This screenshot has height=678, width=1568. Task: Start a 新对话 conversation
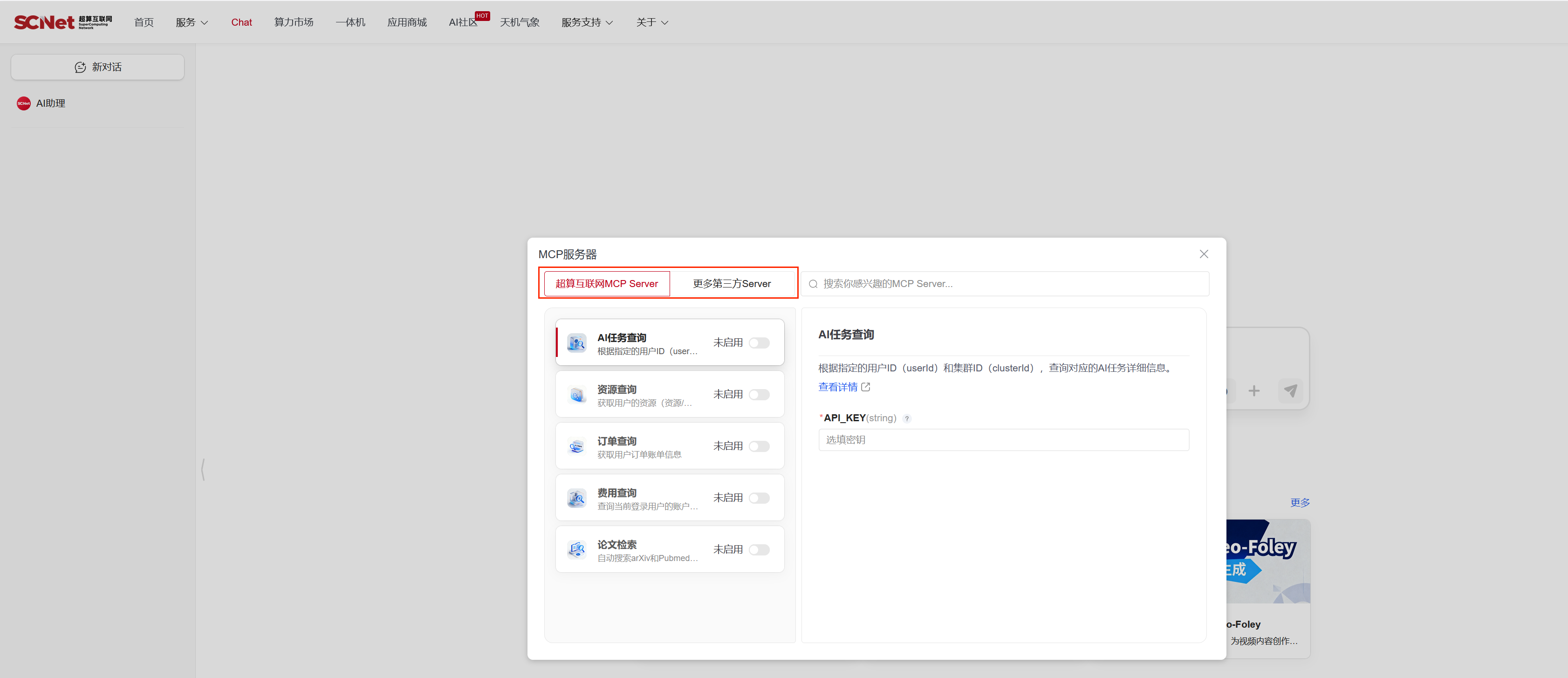pos(97,67)
